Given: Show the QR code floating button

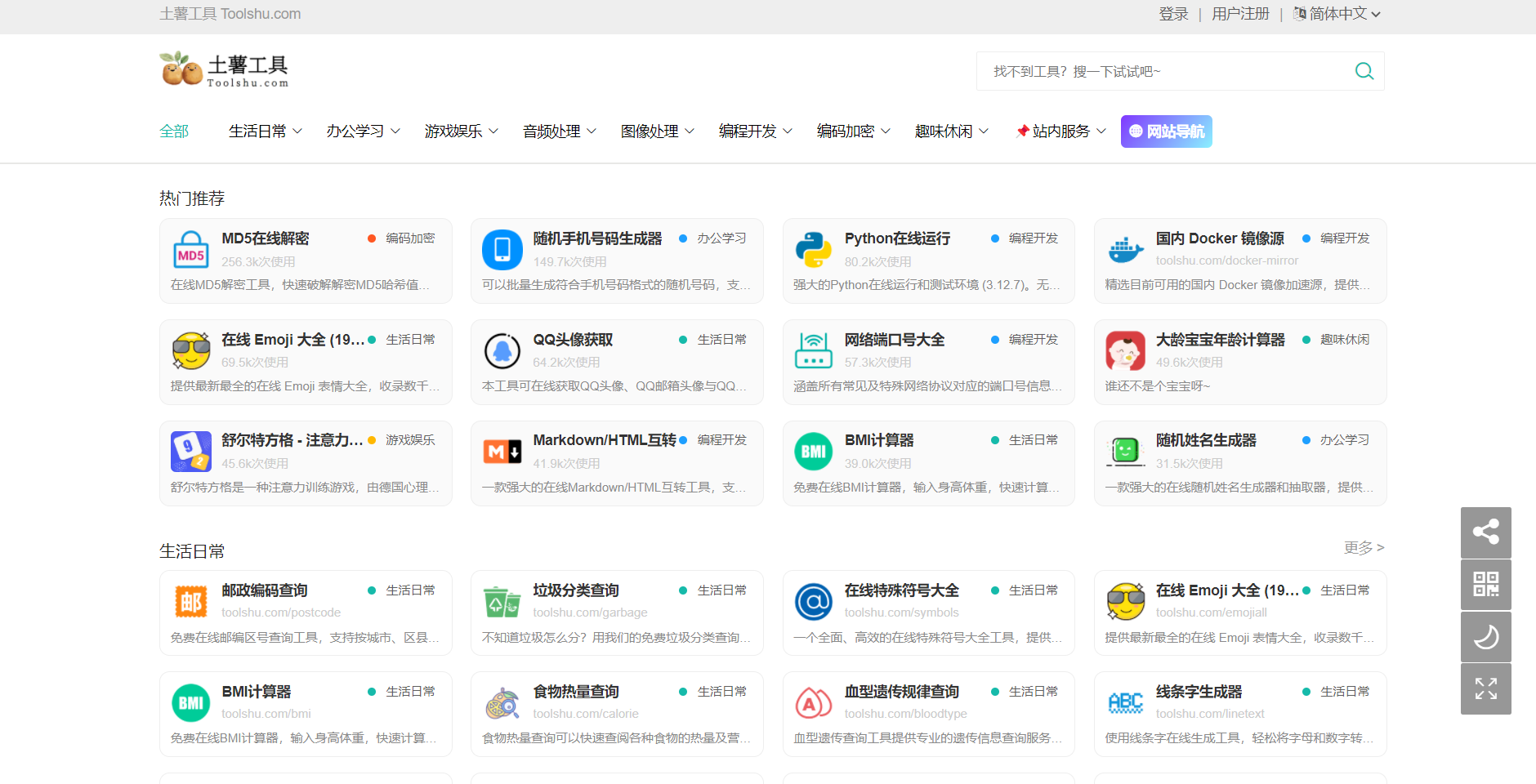Looking at the screenshot, I should pyautogui.click(x=1485, y=585).
